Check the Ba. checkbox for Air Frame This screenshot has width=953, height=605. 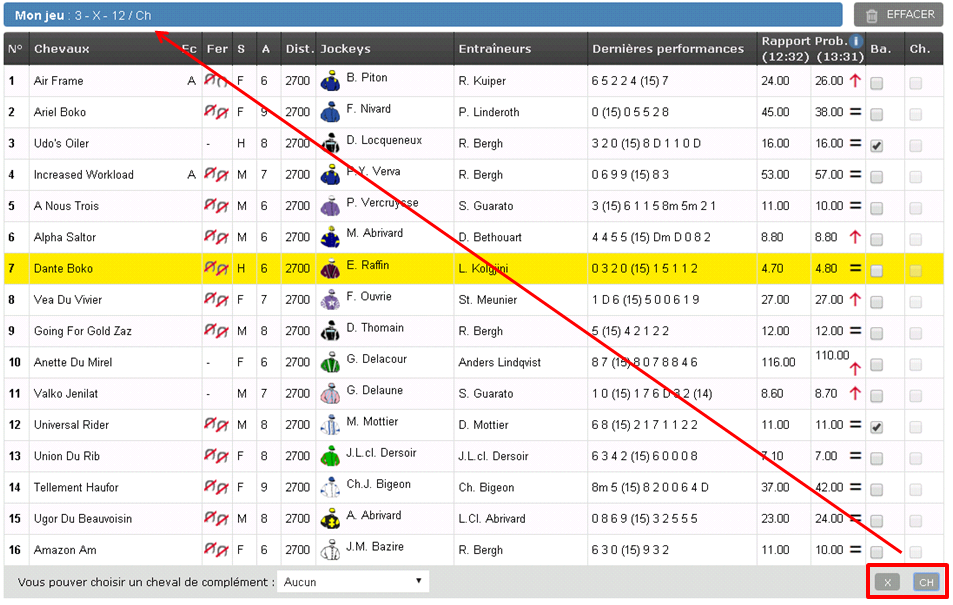[x=877, y=83]
